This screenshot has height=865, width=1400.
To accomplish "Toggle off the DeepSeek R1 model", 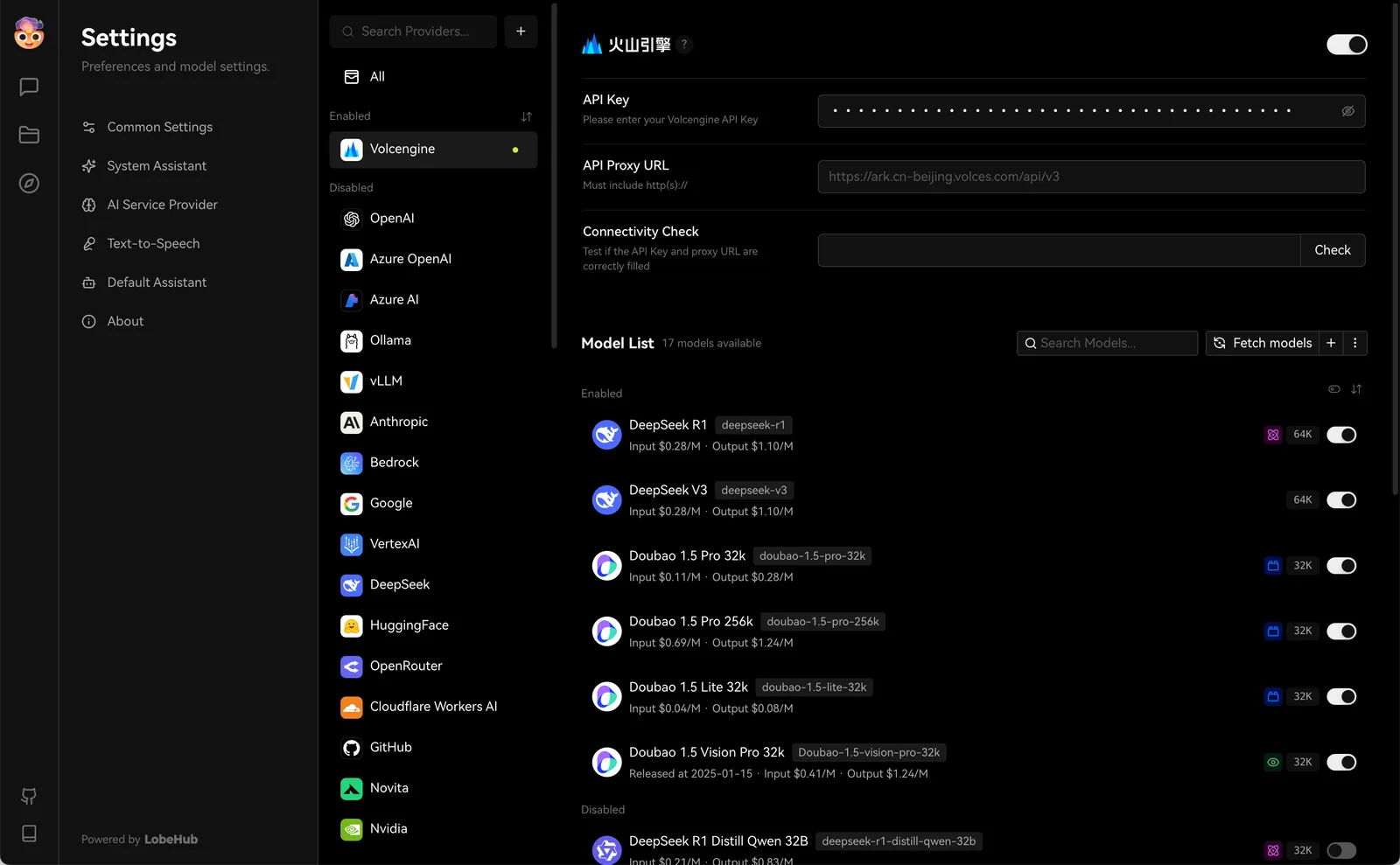I will point(1340,435).
